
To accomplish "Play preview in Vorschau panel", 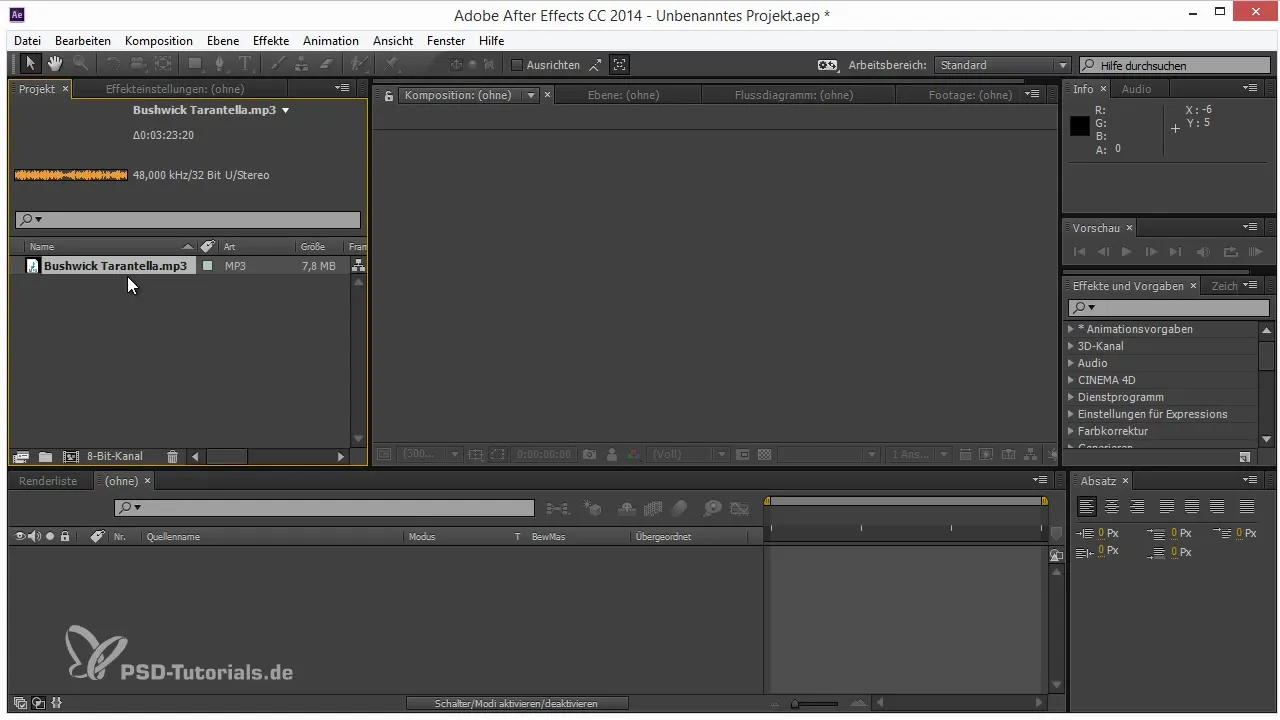I will coord(1127,252).
